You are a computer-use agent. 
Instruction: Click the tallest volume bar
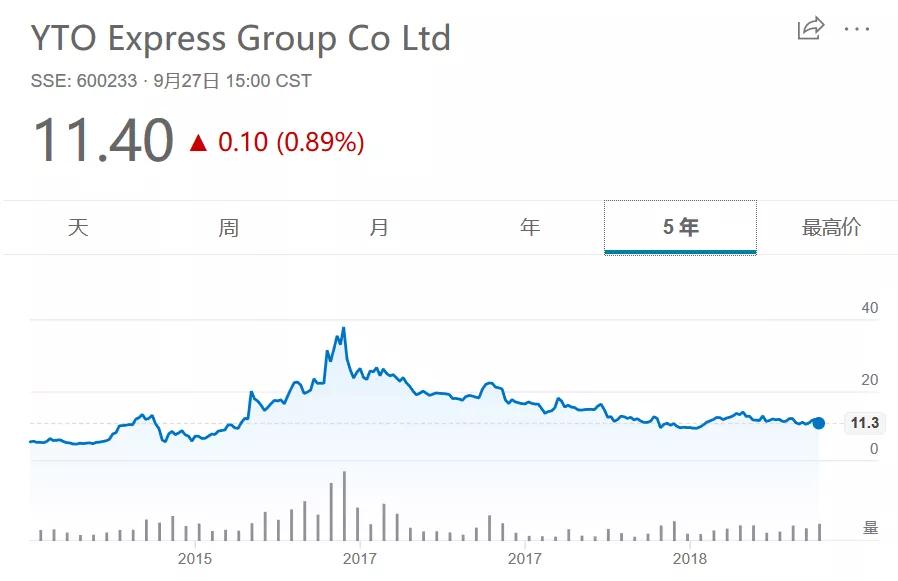344,506
